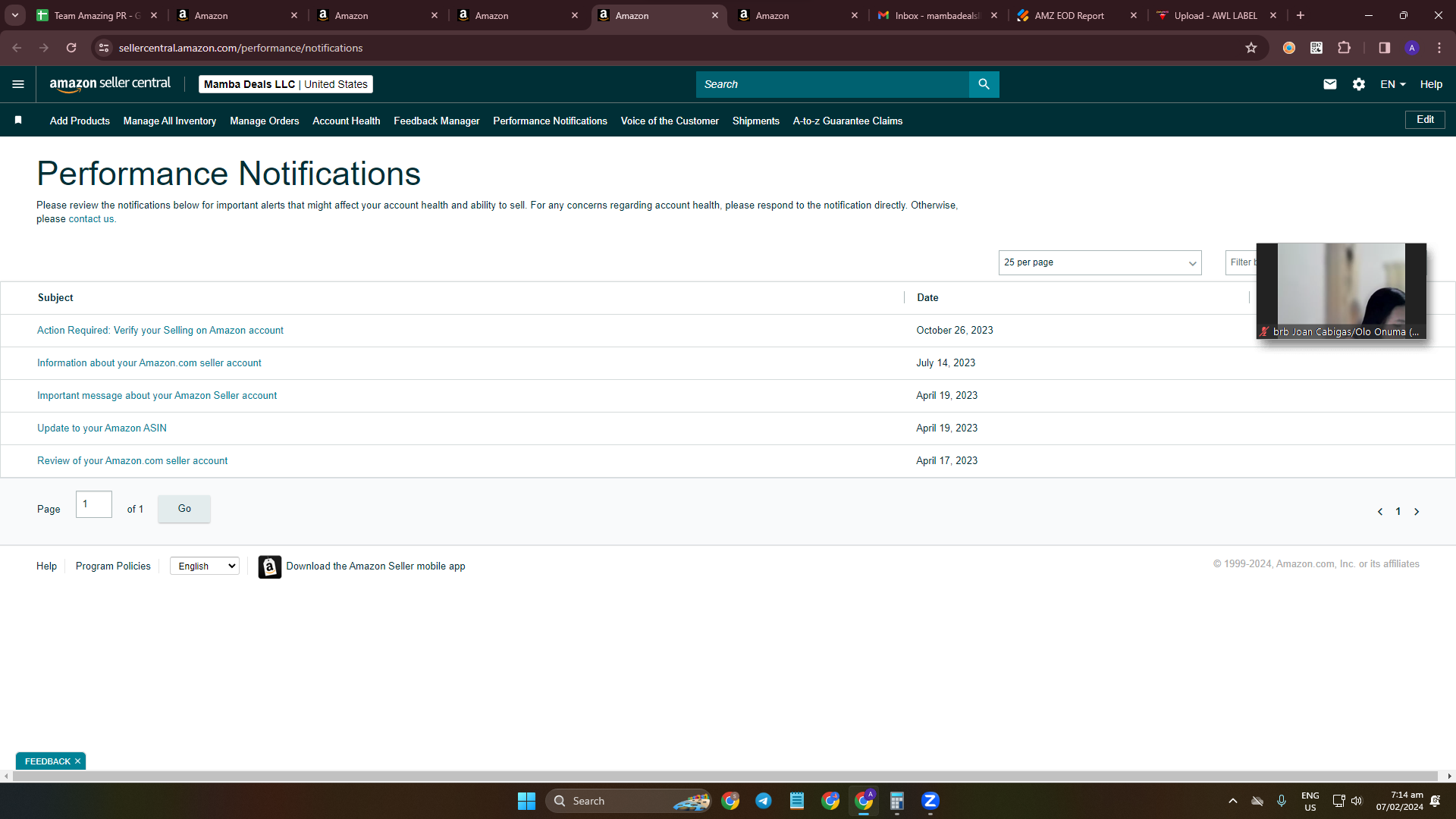Click the Go page button

point(184,509)
